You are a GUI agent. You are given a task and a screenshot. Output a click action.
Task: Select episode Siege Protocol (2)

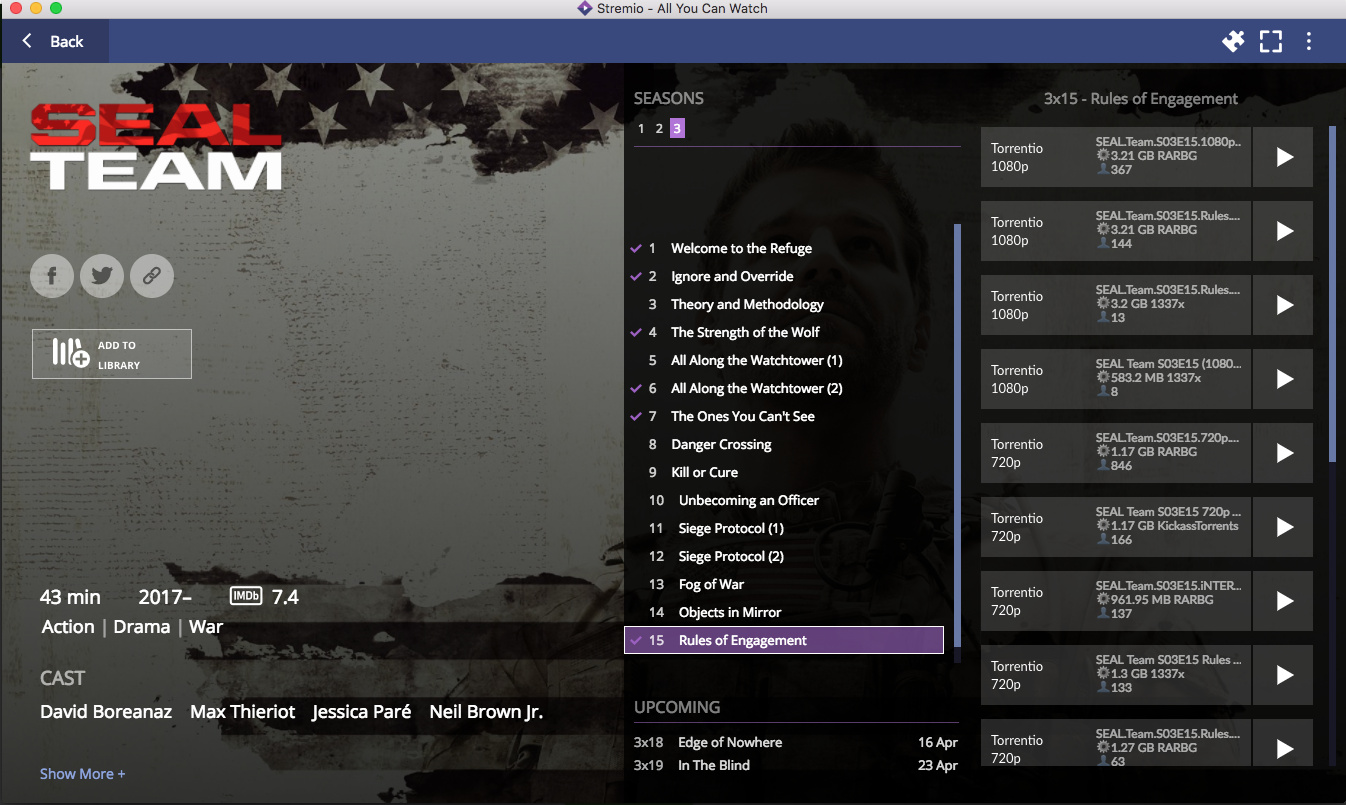click(x=784, y=556)
